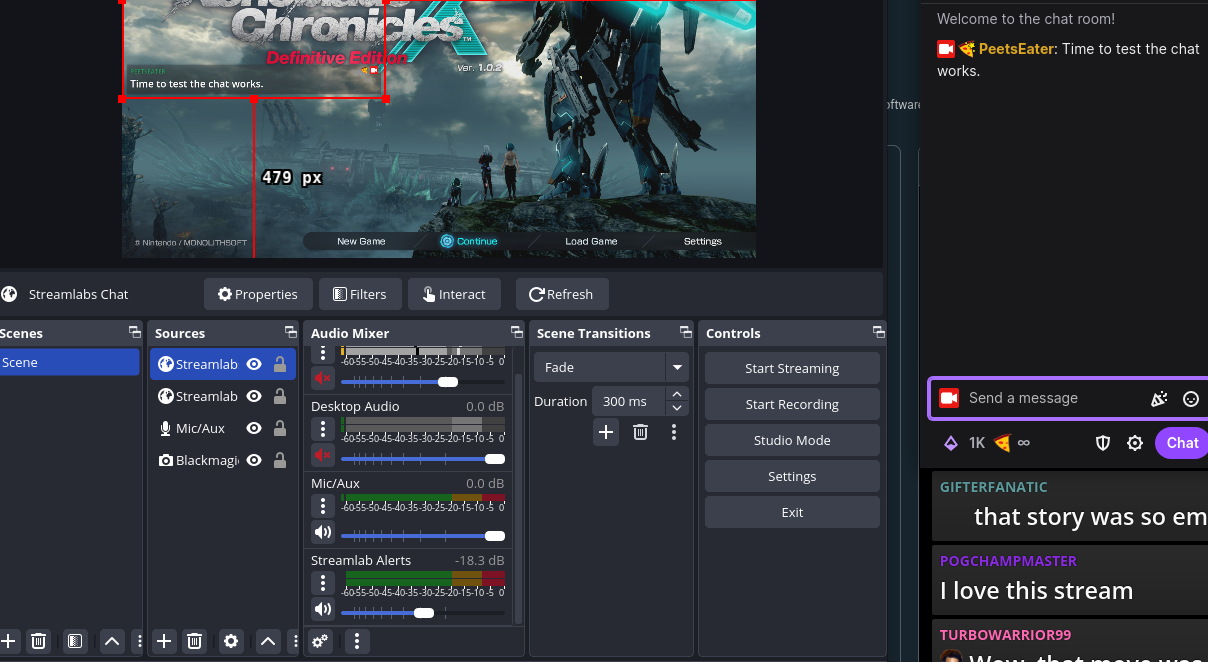Add a new scene transition with the plus icon

(x=606, y=432)
